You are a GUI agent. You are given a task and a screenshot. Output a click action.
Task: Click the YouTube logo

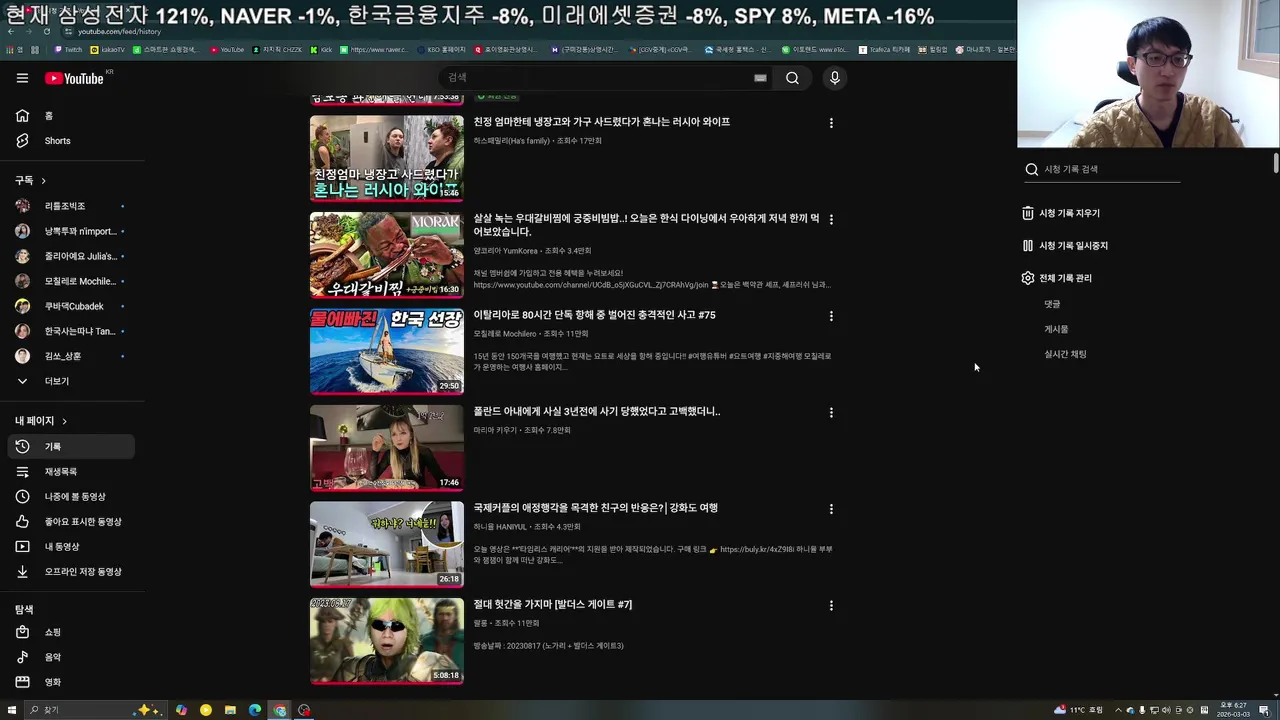coord(75,78)
